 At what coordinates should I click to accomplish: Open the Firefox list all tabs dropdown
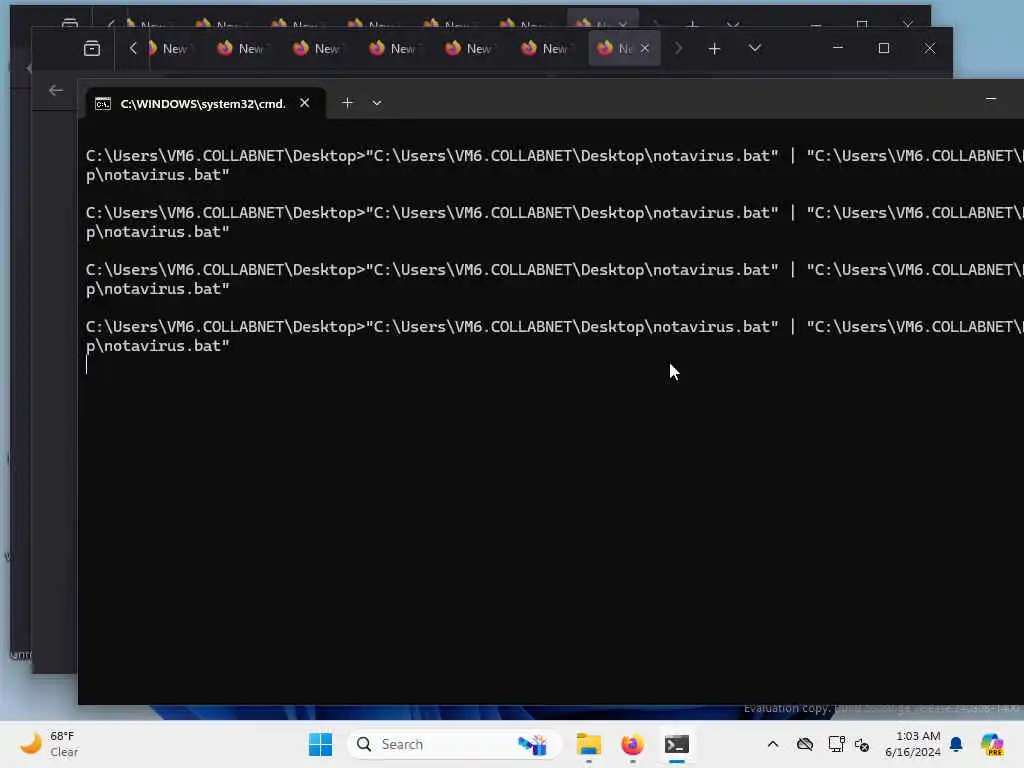[x=755, y=48]
